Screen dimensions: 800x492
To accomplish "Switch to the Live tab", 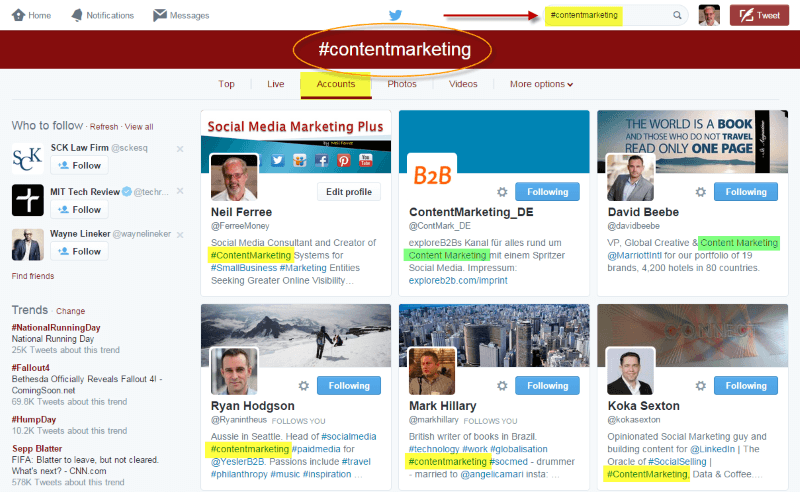I will point(276,84).
